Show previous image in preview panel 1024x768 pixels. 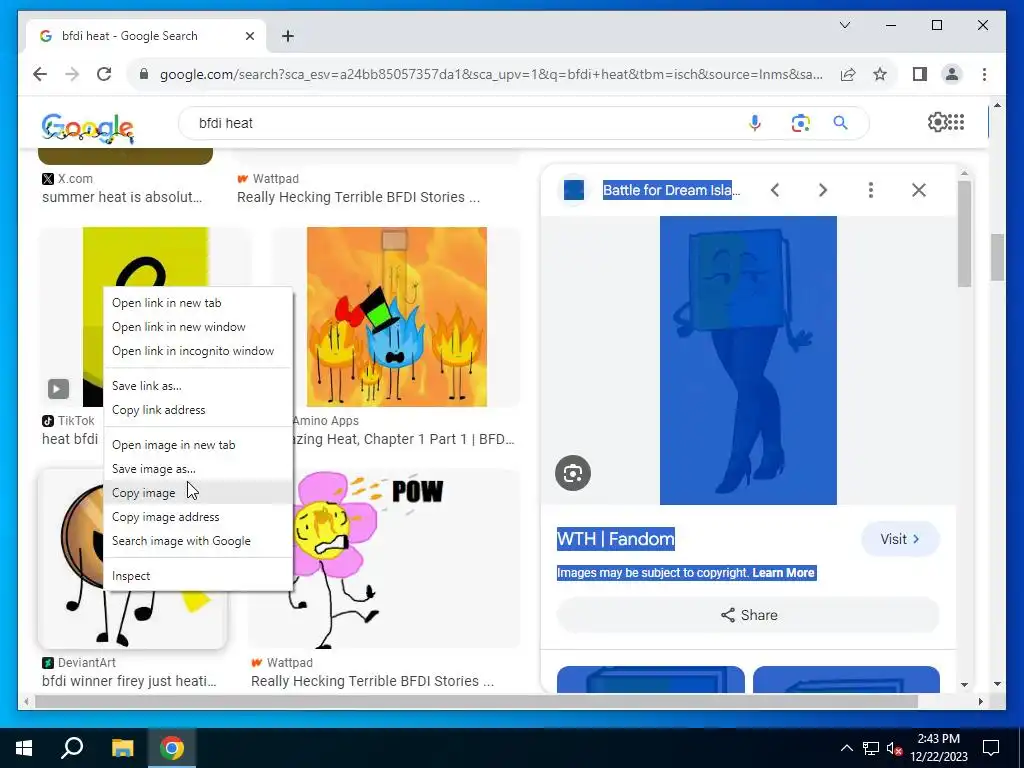click(x=775, y=190)
